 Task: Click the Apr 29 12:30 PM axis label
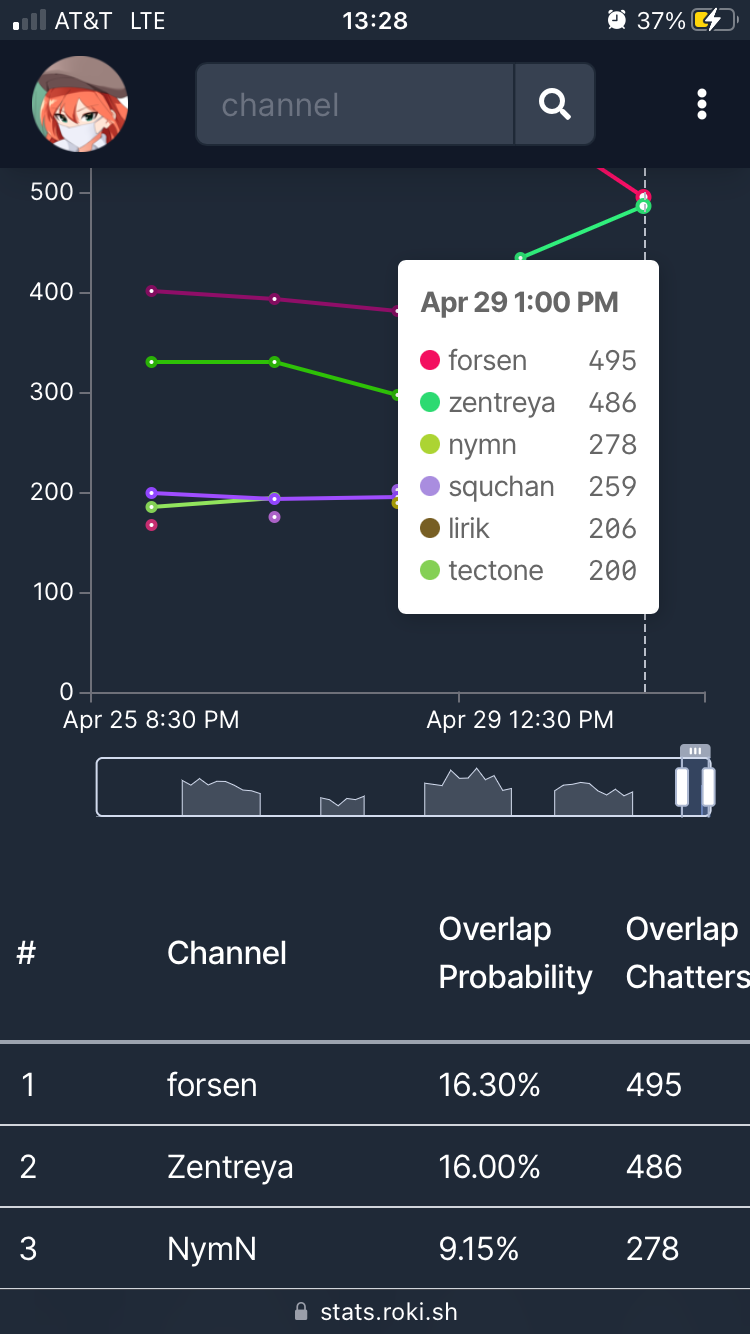(x=520, y=720)
